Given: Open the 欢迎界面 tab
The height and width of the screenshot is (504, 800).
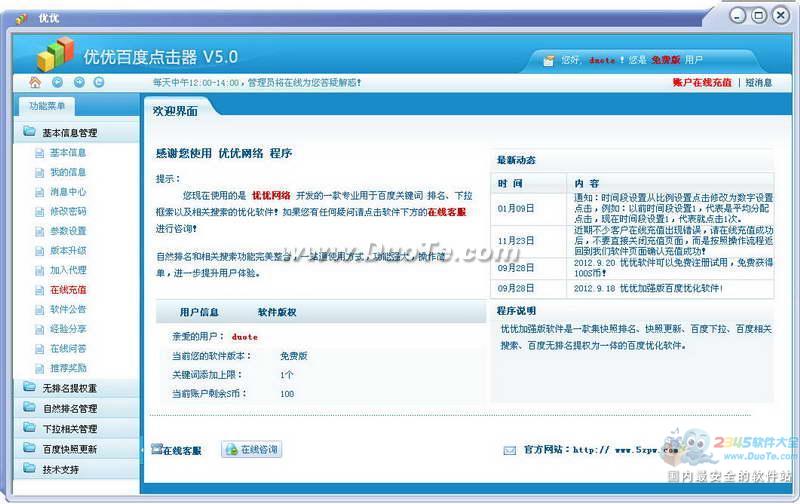Looking at the screenshot, I should coord(175,111).
